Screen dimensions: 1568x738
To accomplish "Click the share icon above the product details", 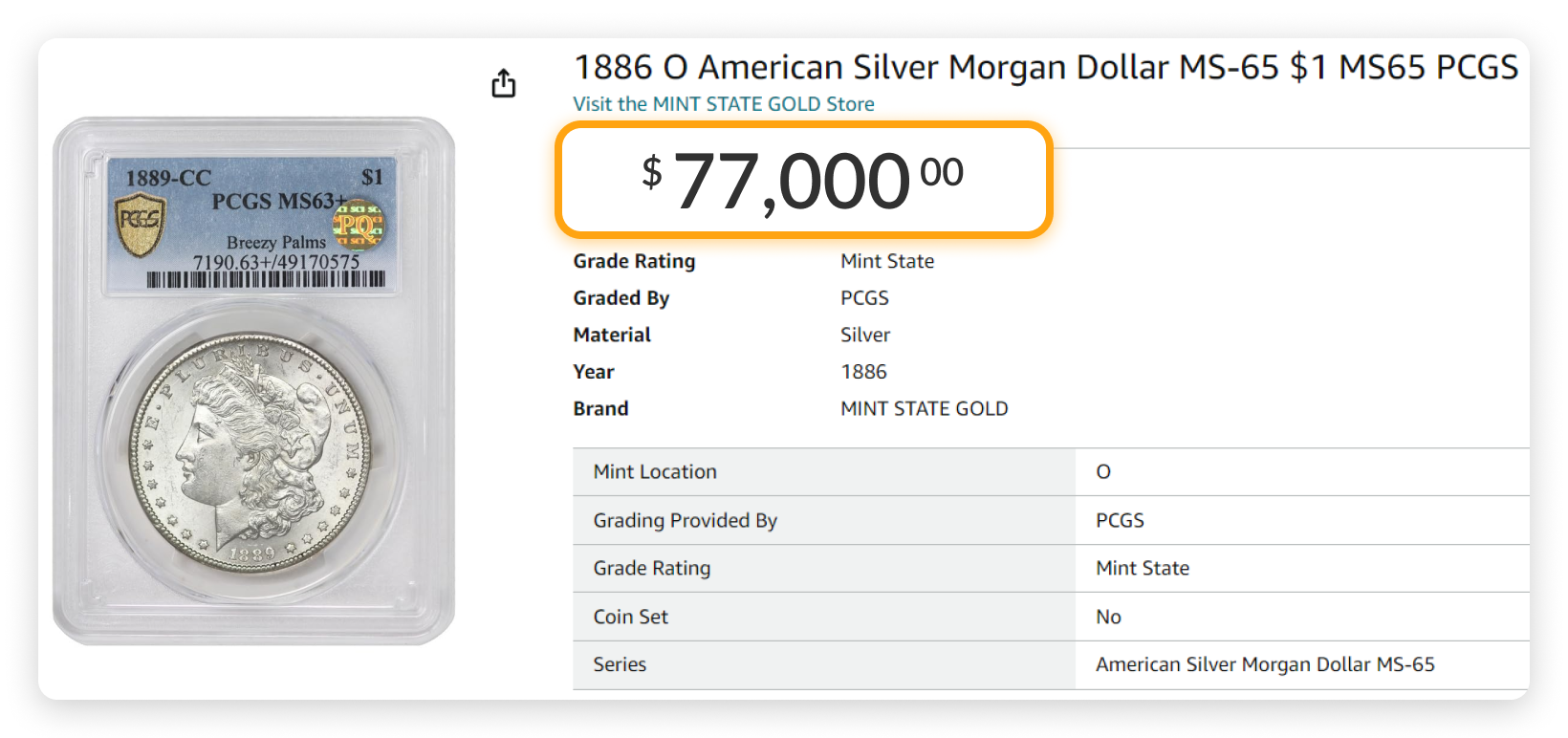I will [x=504, y=83].
